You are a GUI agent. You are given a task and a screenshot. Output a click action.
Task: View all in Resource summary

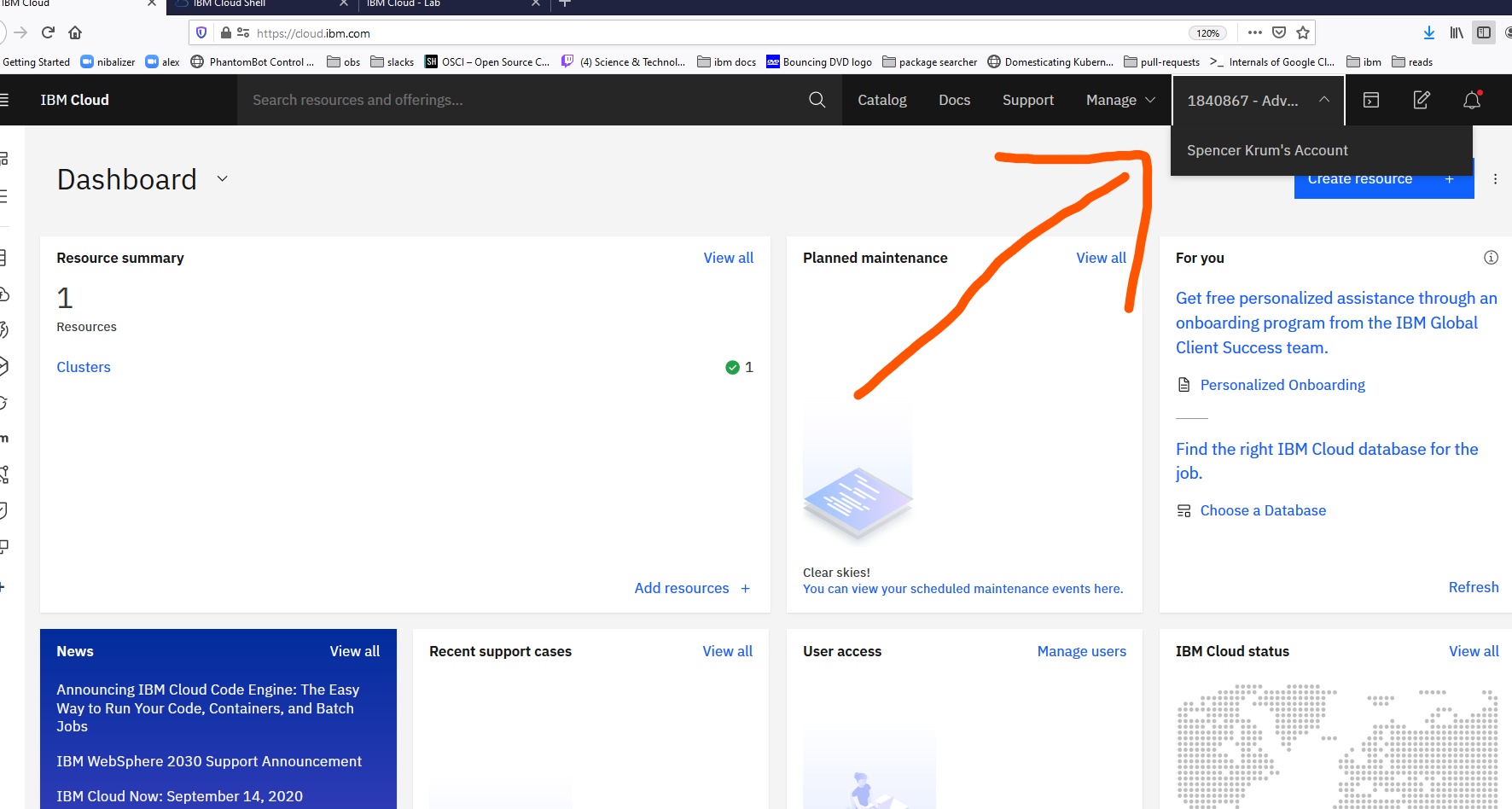[728, 258]
